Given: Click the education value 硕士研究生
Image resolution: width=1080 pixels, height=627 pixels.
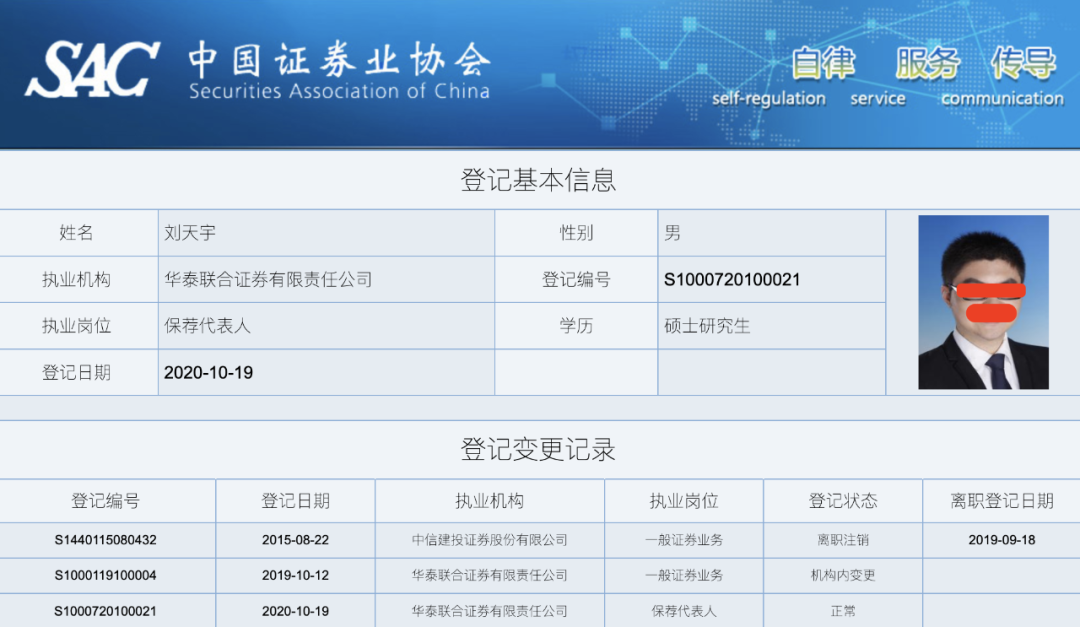Looking at the screenshot, I should click(707, 326).
